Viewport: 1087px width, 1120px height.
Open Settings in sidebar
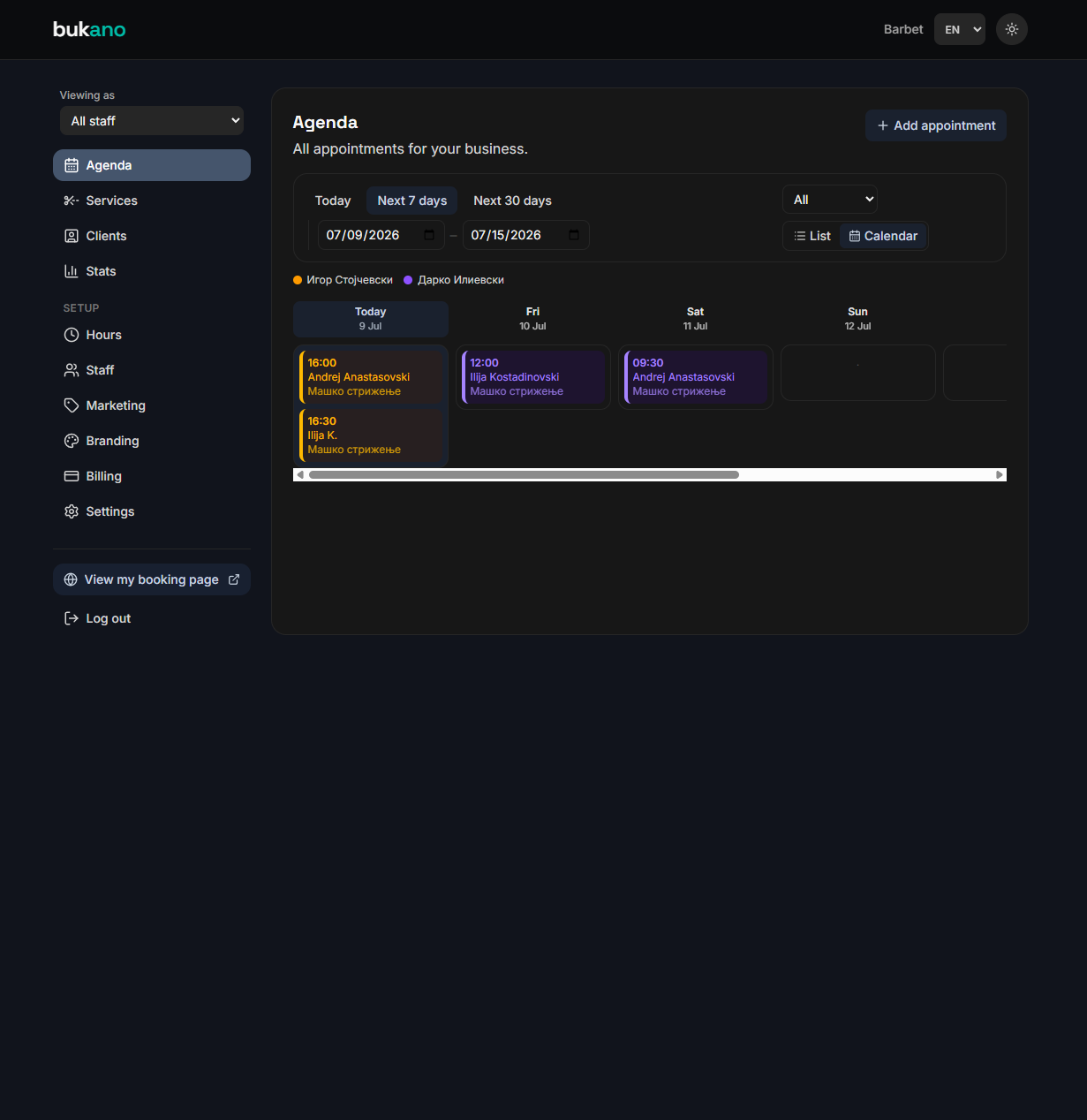coord(152,511)
